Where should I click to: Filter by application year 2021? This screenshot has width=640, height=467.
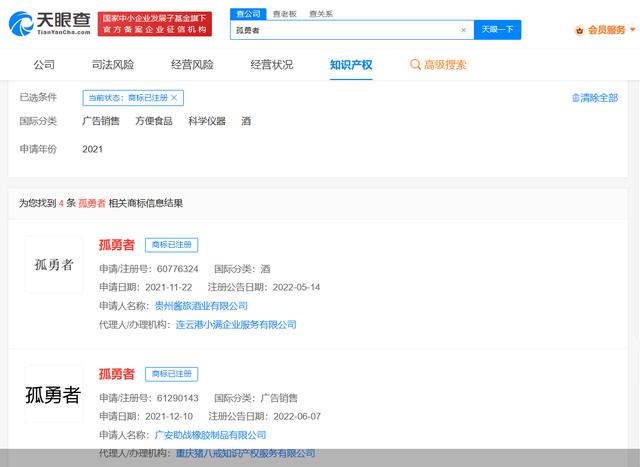click(93, 149)
